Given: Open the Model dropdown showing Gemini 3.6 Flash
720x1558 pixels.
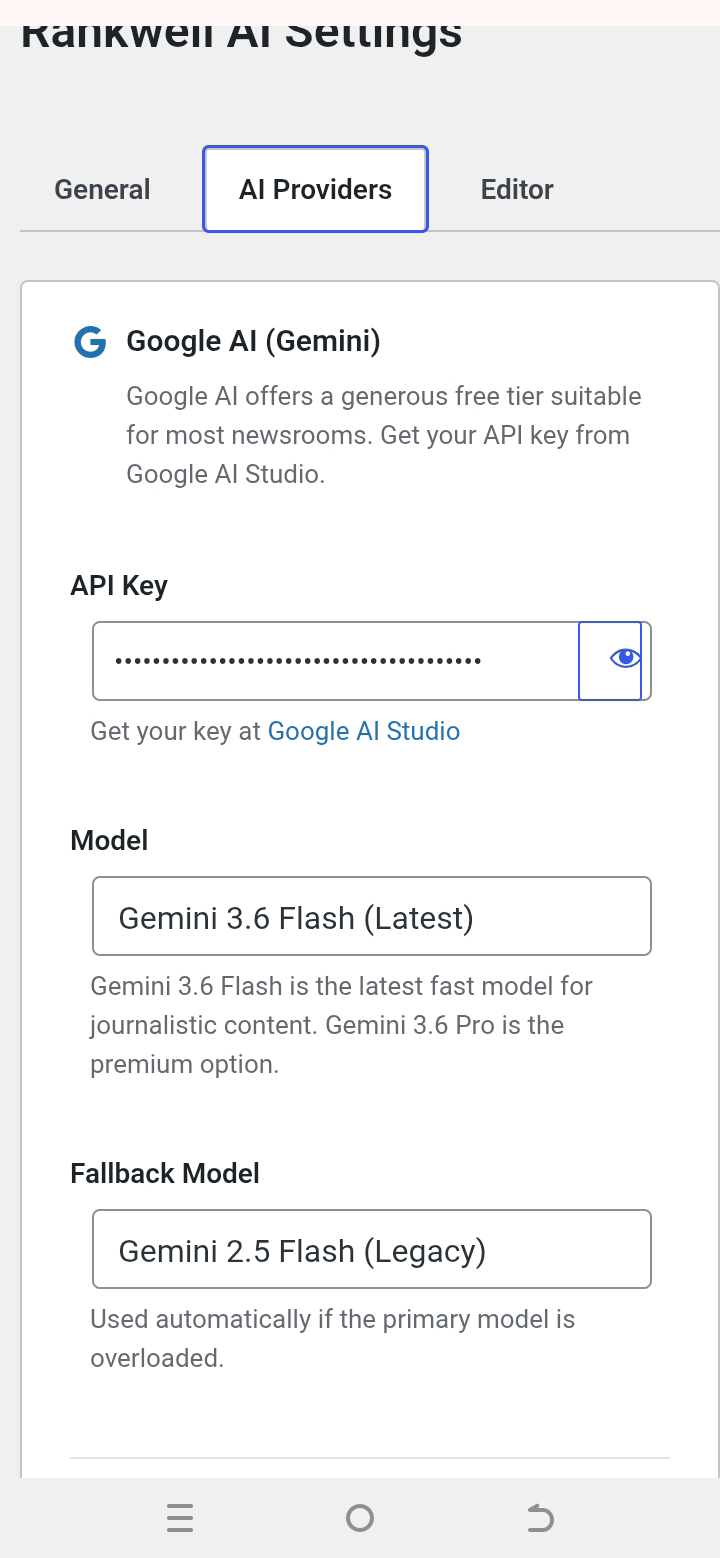Looking at the screenshot, I should click(x=372, y=916).
